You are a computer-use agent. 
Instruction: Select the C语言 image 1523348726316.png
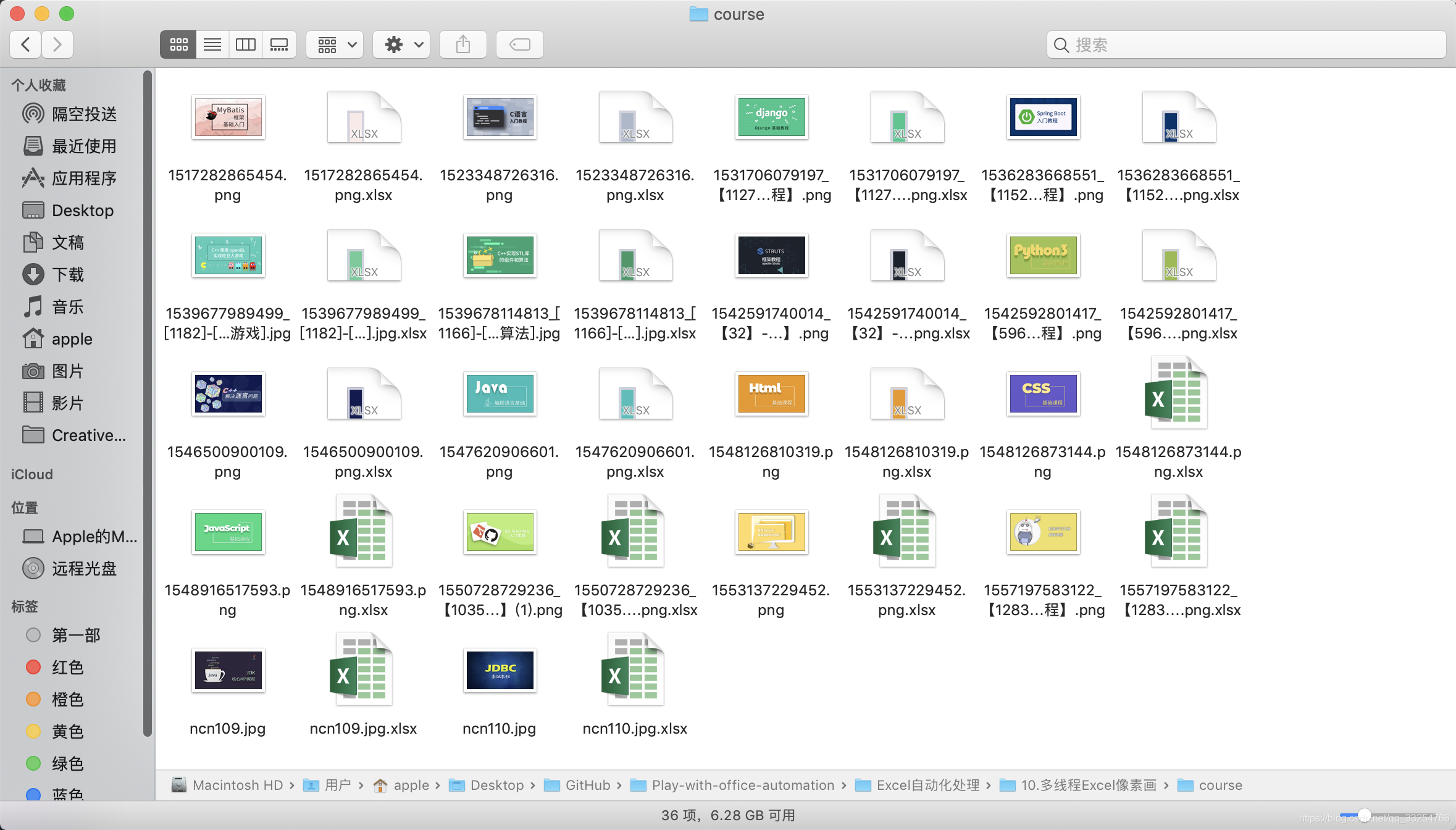pos(500,117)
